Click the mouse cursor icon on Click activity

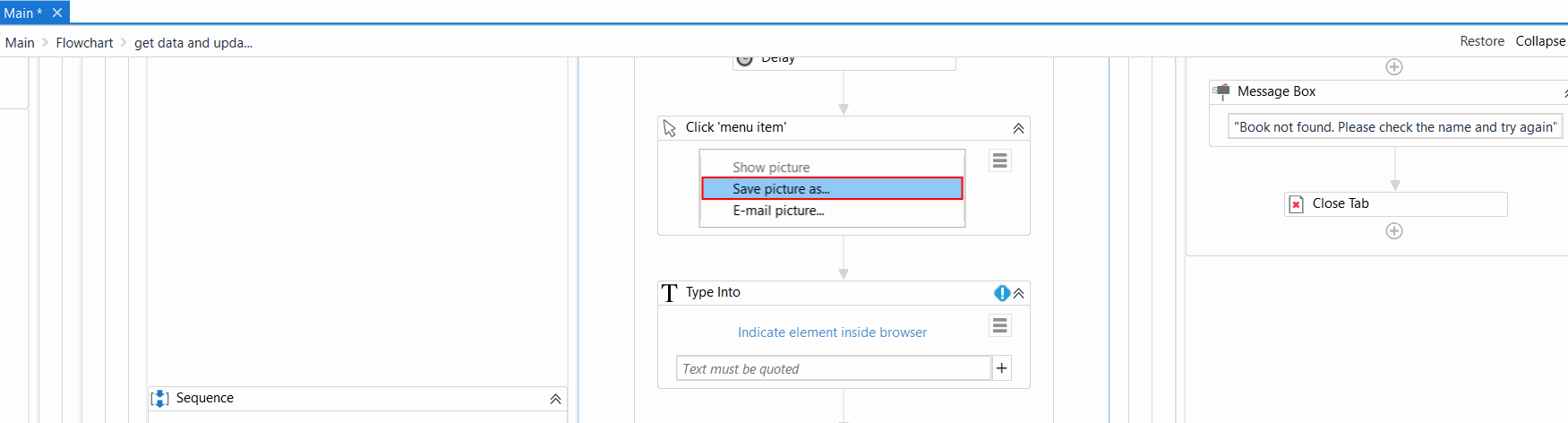pos(670,128)
